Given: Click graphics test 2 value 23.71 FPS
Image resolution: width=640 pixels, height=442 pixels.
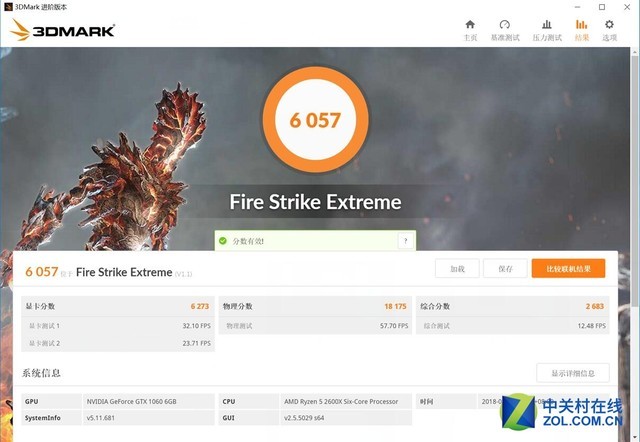Looking at the screenshot, I should click(196, 343).
